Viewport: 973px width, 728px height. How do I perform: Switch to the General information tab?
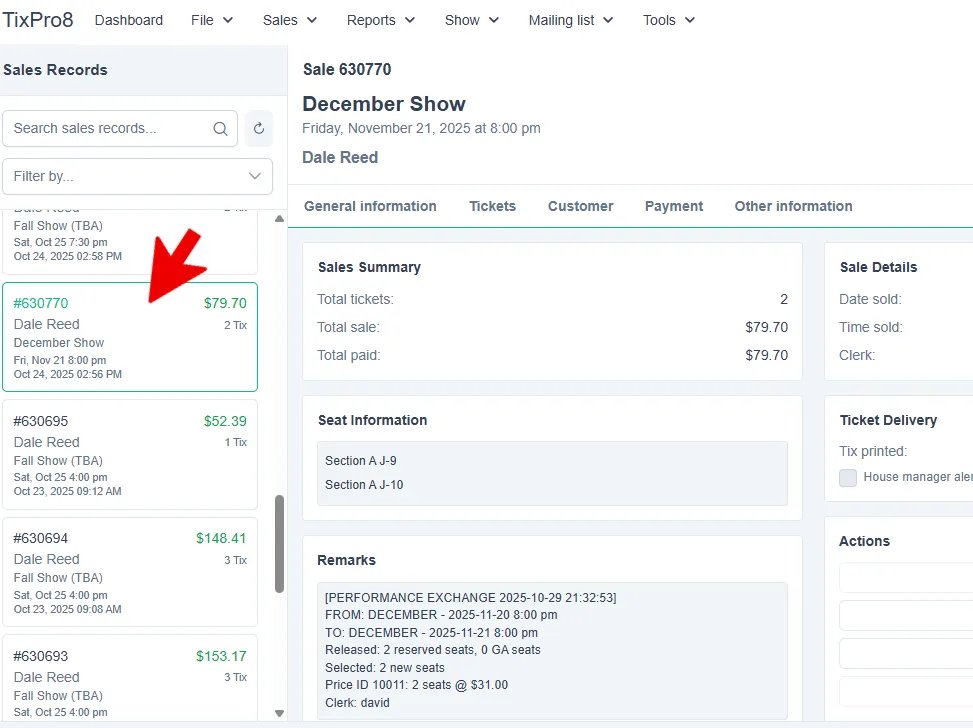coord(370,206)
